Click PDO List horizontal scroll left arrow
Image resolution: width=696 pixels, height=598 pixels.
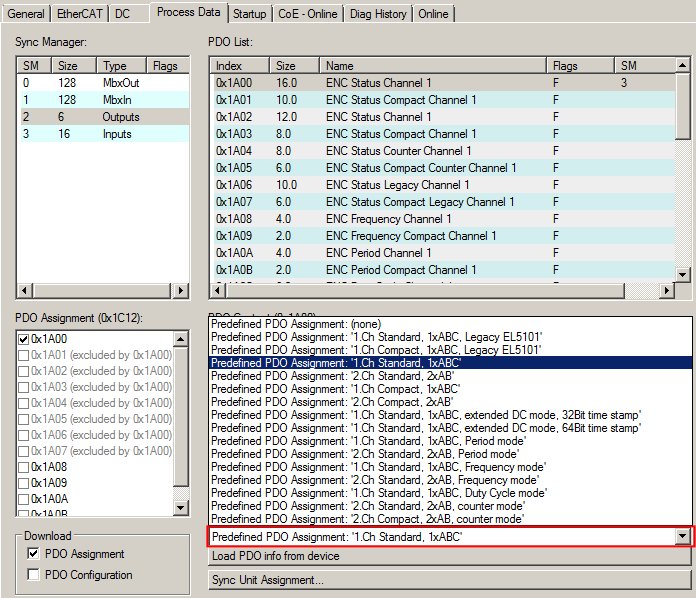218,290
